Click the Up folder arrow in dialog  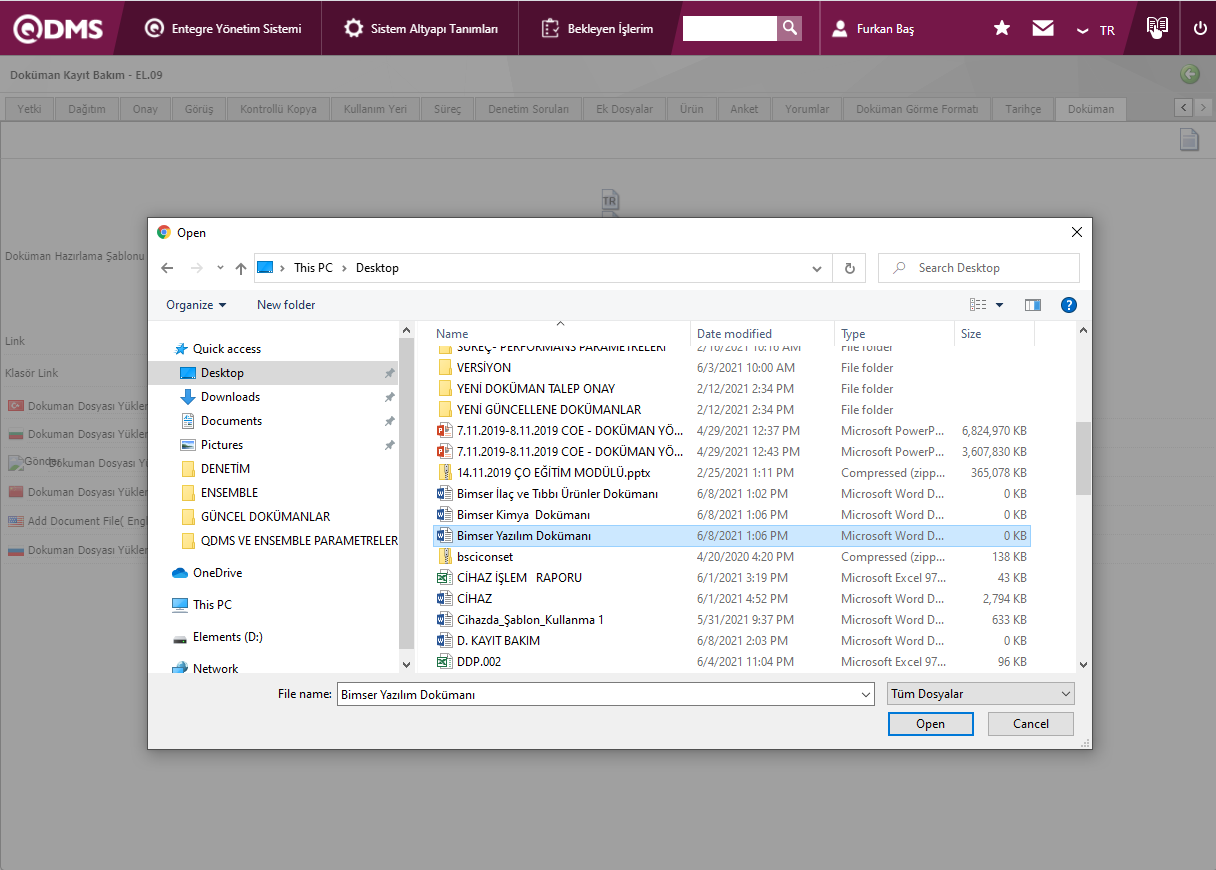point(241,268)
